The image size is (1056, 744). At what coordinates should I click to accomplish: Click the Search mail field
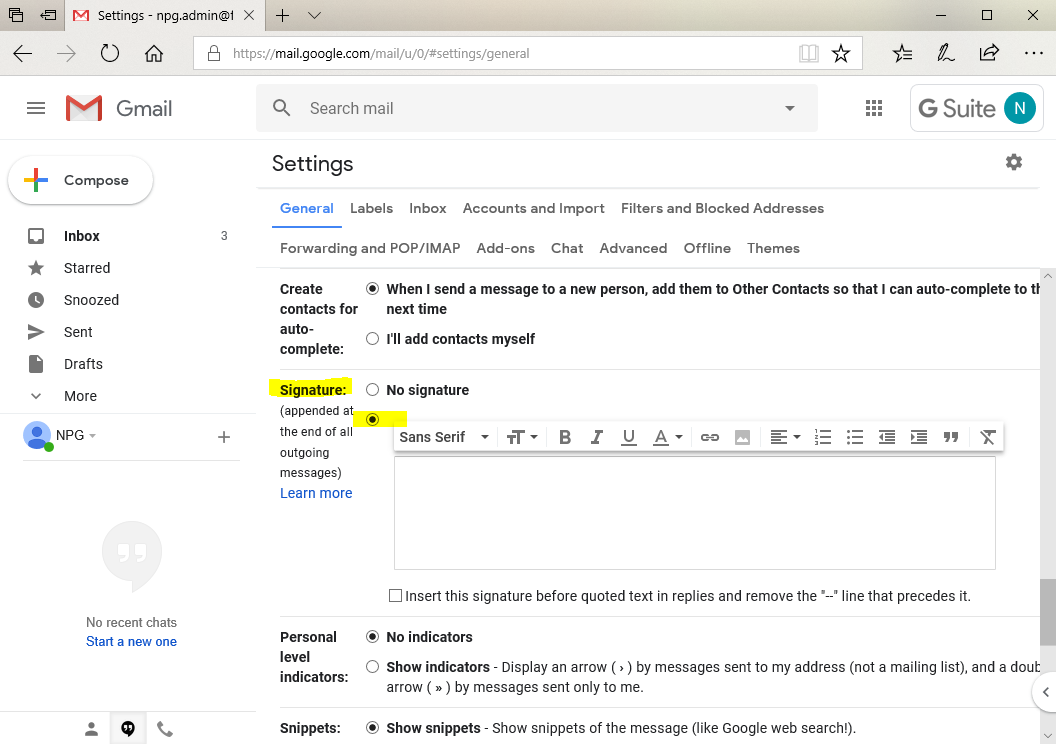coord(537,108)
